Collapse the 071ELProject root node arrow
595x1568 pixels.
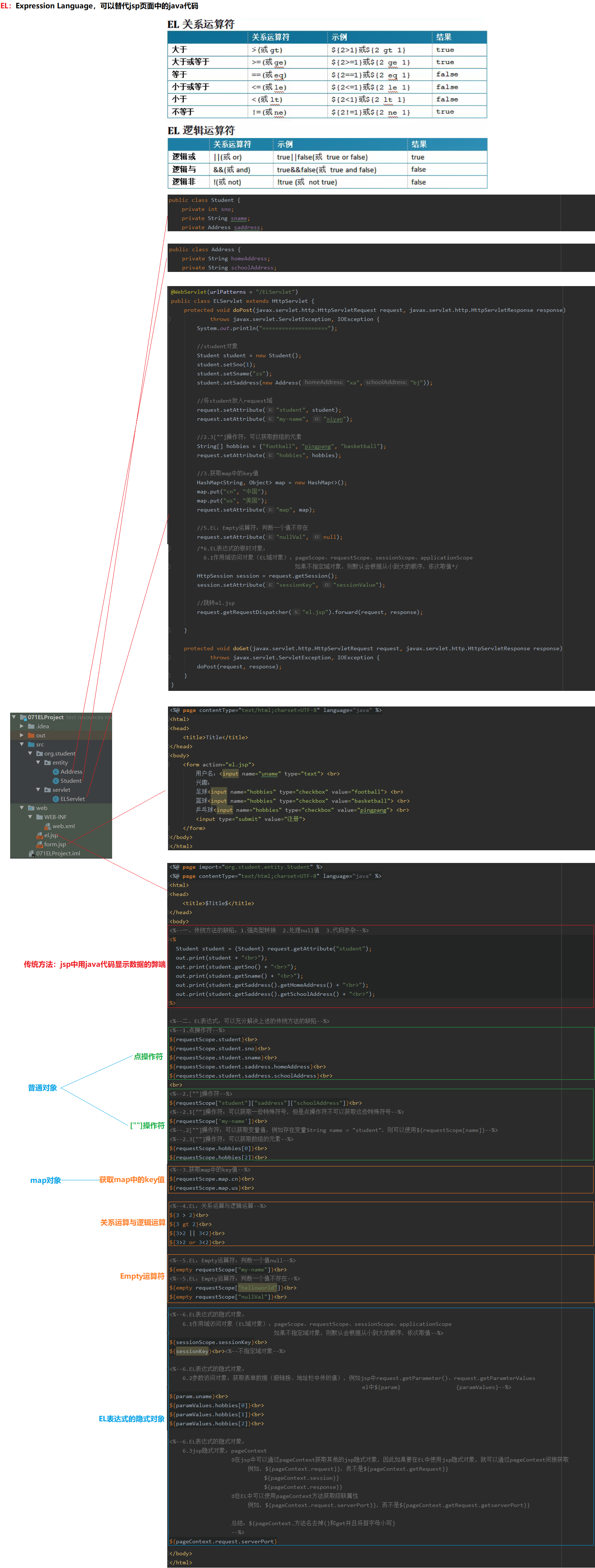(x=14, y=717)
